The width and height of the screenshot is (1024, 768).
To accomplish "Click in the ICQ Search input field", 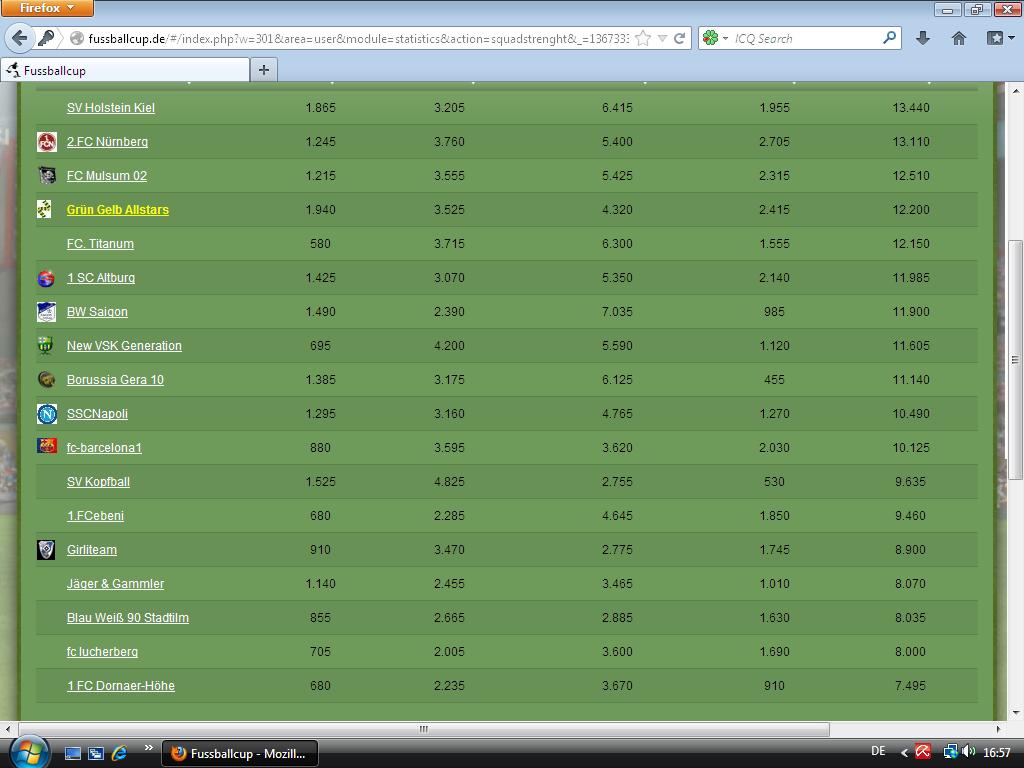I will (x=805, y=38).
